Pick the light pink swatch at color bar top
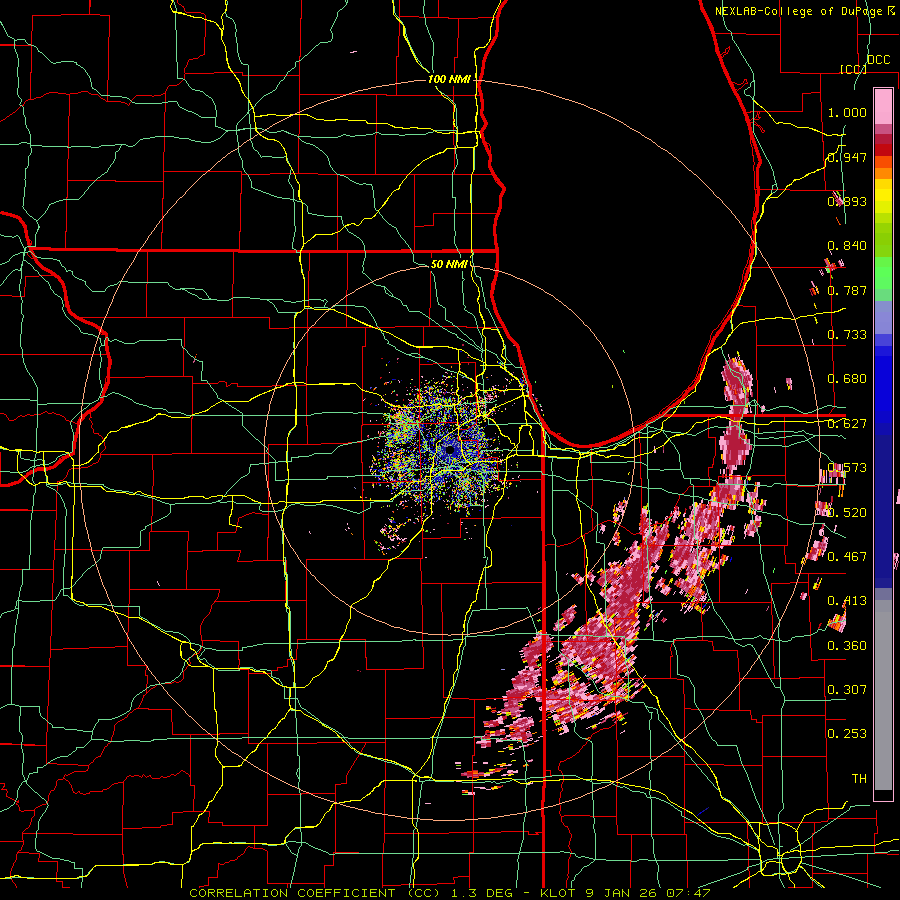The image size is (900, 900). (x=883, y=106)
